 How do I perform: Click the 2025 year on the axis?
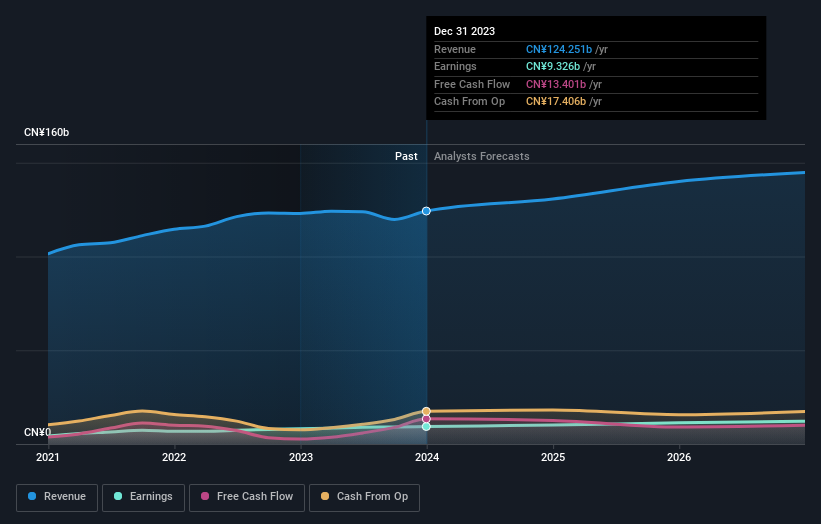click(x=553, y=458)
